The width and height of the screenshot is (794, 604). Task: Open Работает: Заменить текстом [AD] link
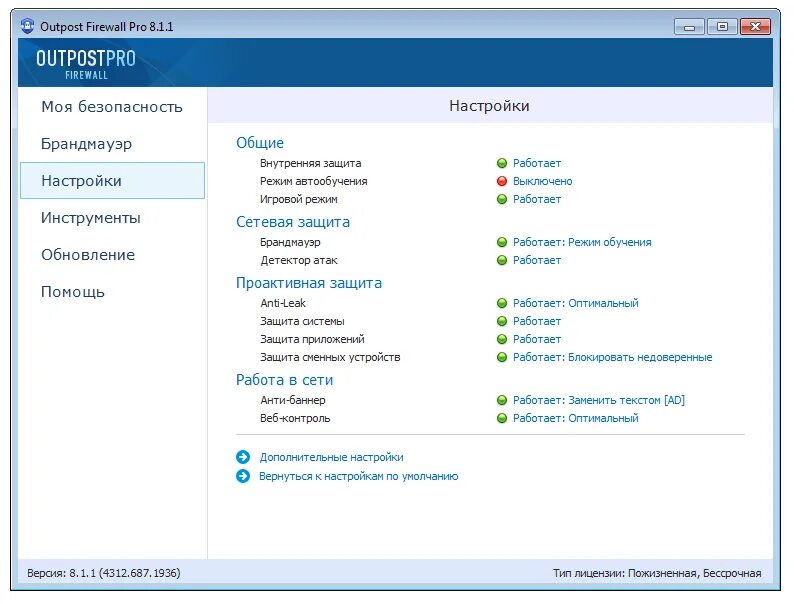pos(599,400)
